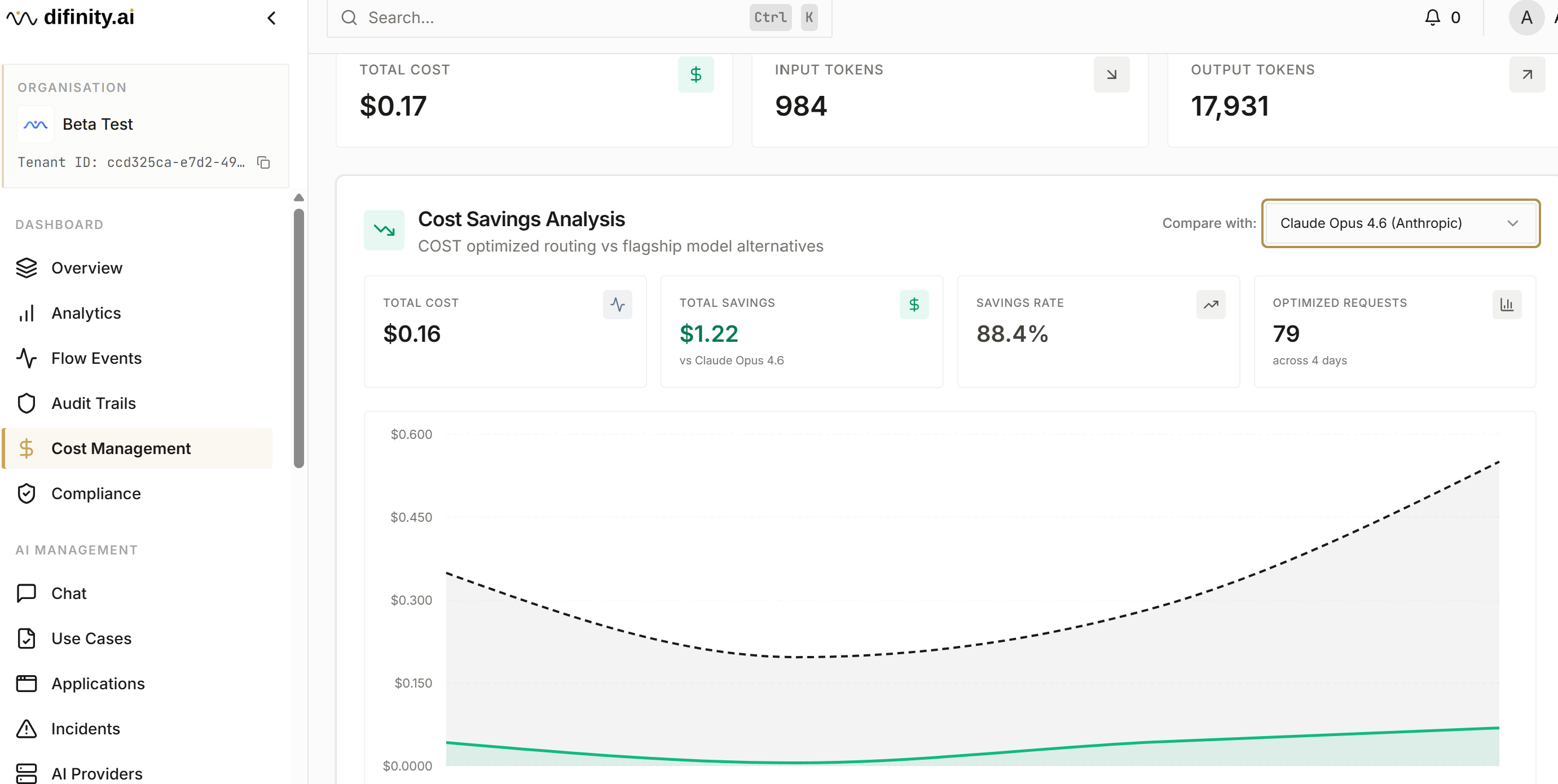Click the dollar icon on Total Savings card
This screenshot has height=784, width=1558.
[x=914, y=304]
